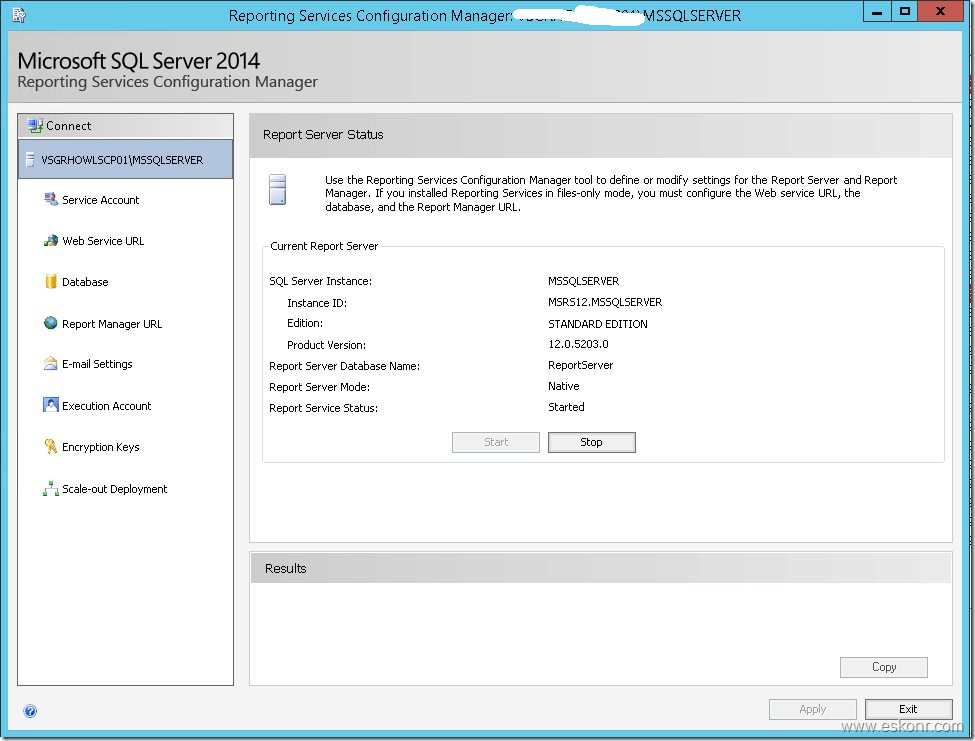Click the Report Manager URL globe icon
The width and height of the screenshot is (975, 741).
[x=50, y=323]
